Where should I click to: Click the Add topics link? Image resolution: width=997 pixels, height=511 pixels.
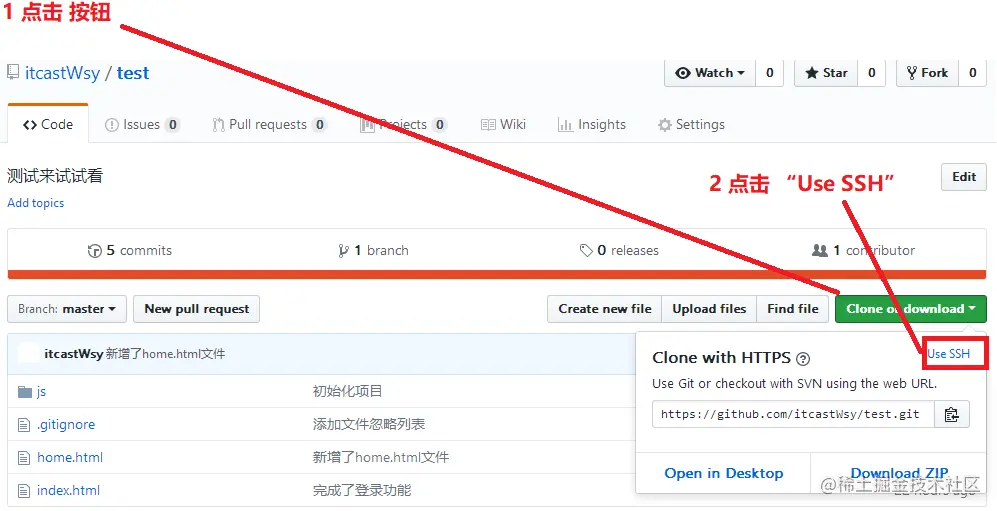[x=36, y=203]
